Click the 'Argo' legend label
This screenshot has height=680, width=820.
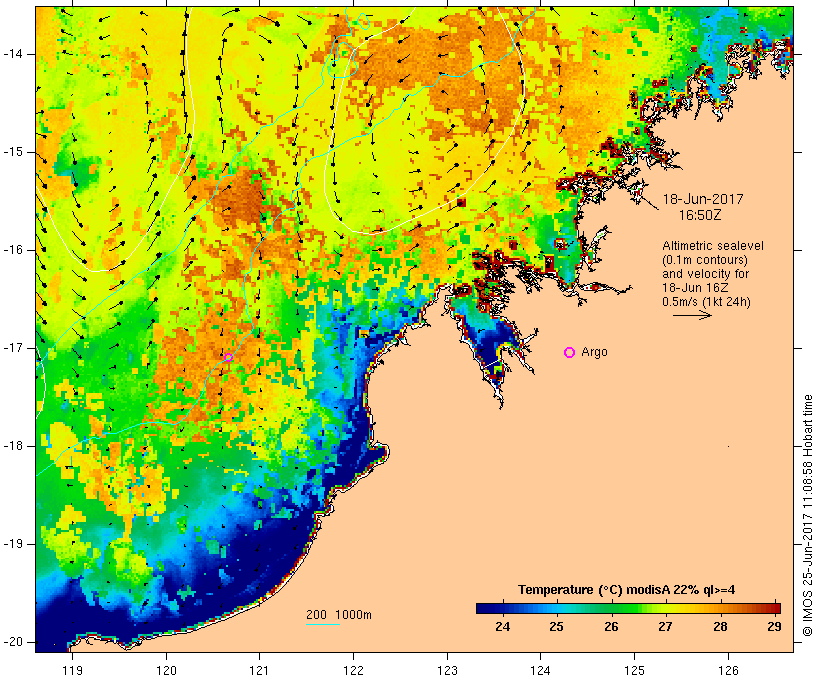[595, 352]
